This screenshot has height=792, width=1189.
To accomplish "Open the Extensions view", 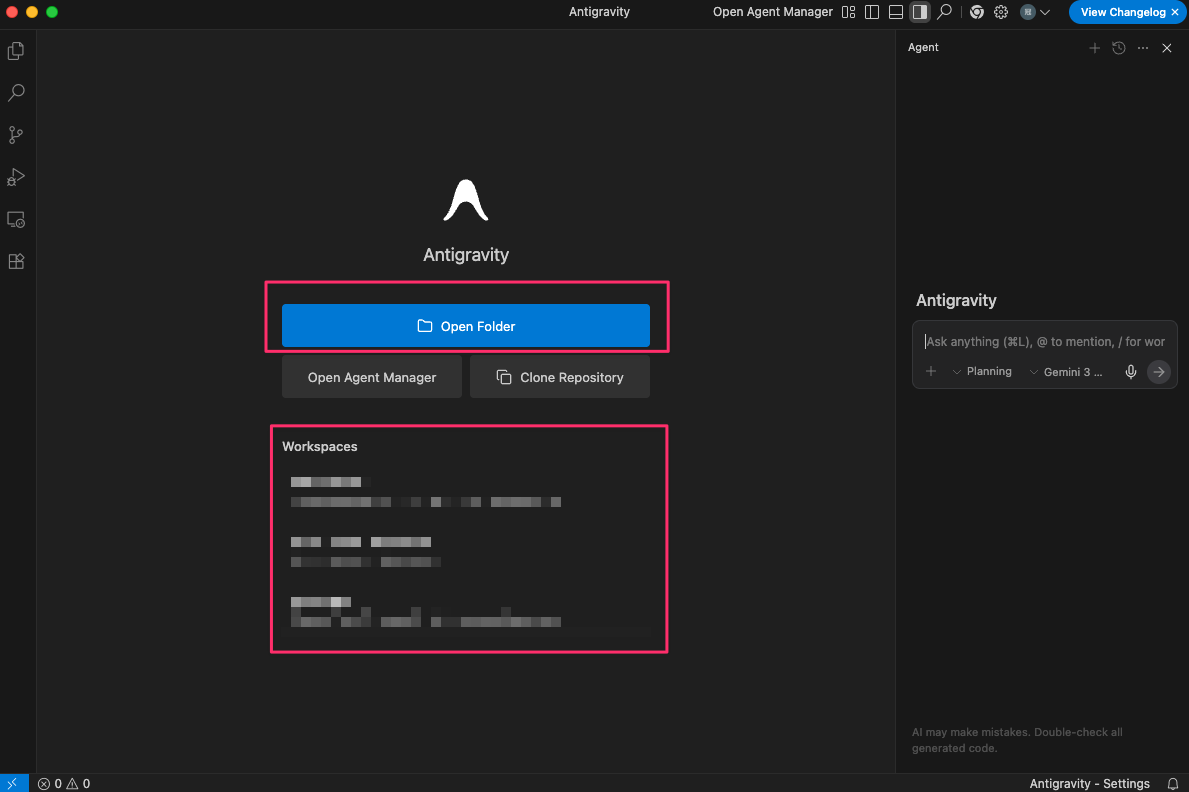I will [16, 262].
